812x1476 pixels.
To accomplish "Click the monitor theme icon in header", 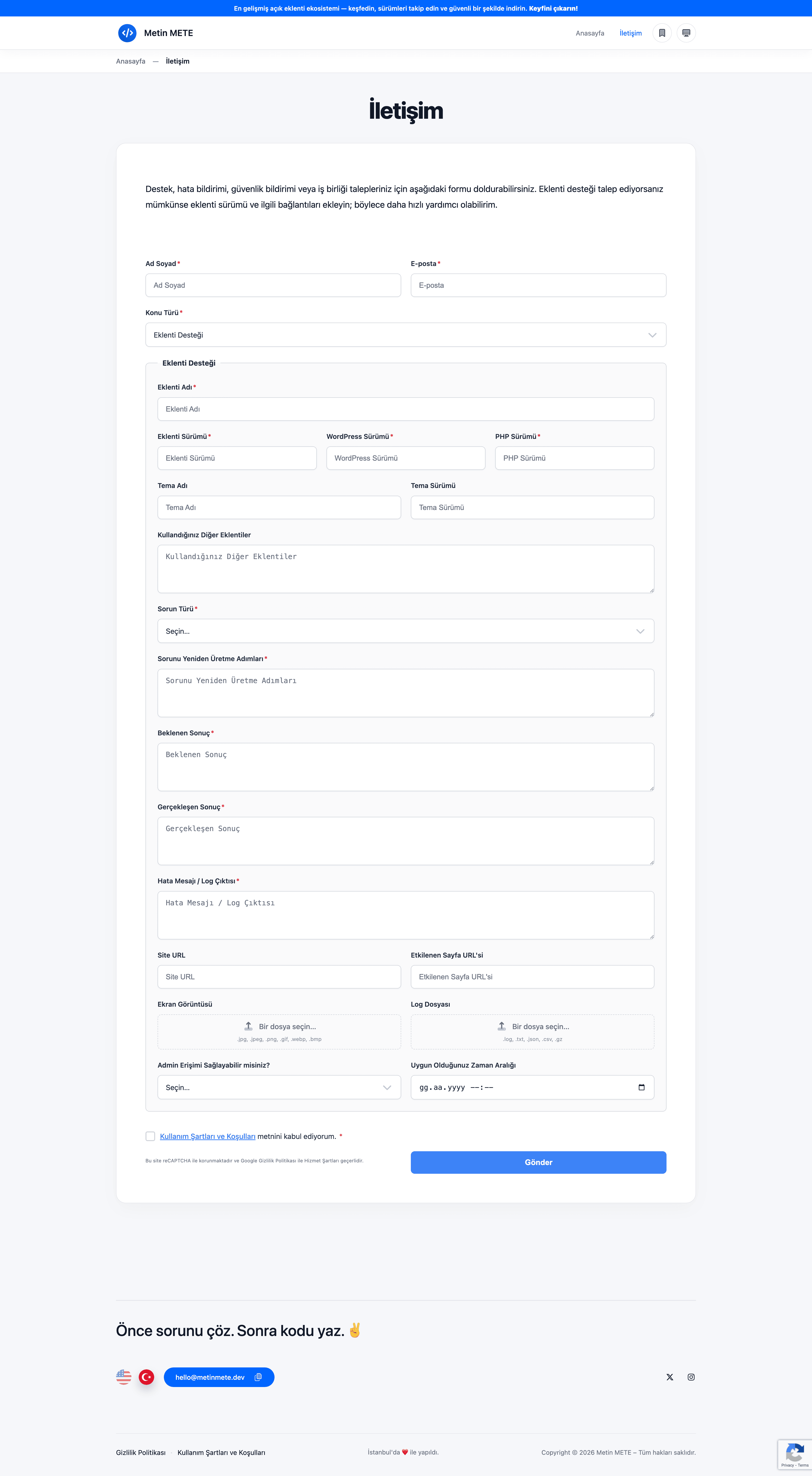I will pyautogui.click(x=686, y=33).
